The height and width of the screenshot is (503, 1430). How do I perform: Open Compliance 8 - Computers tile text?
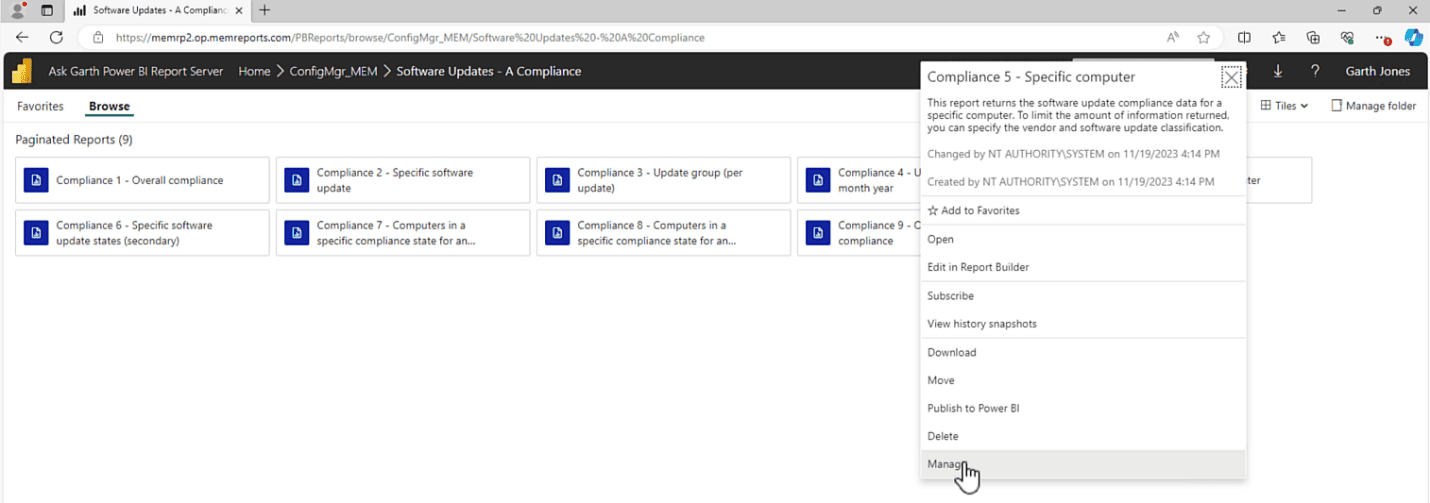[657, 233]
